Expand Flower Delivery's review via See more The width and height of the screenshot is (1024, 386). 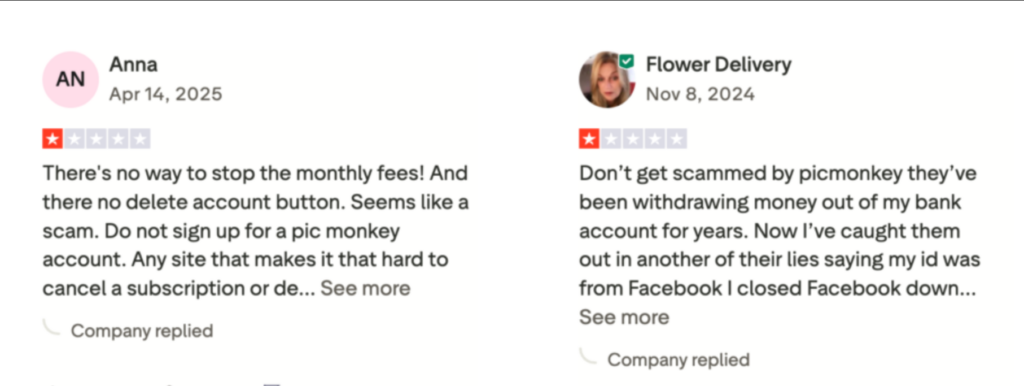pos(624,317)
